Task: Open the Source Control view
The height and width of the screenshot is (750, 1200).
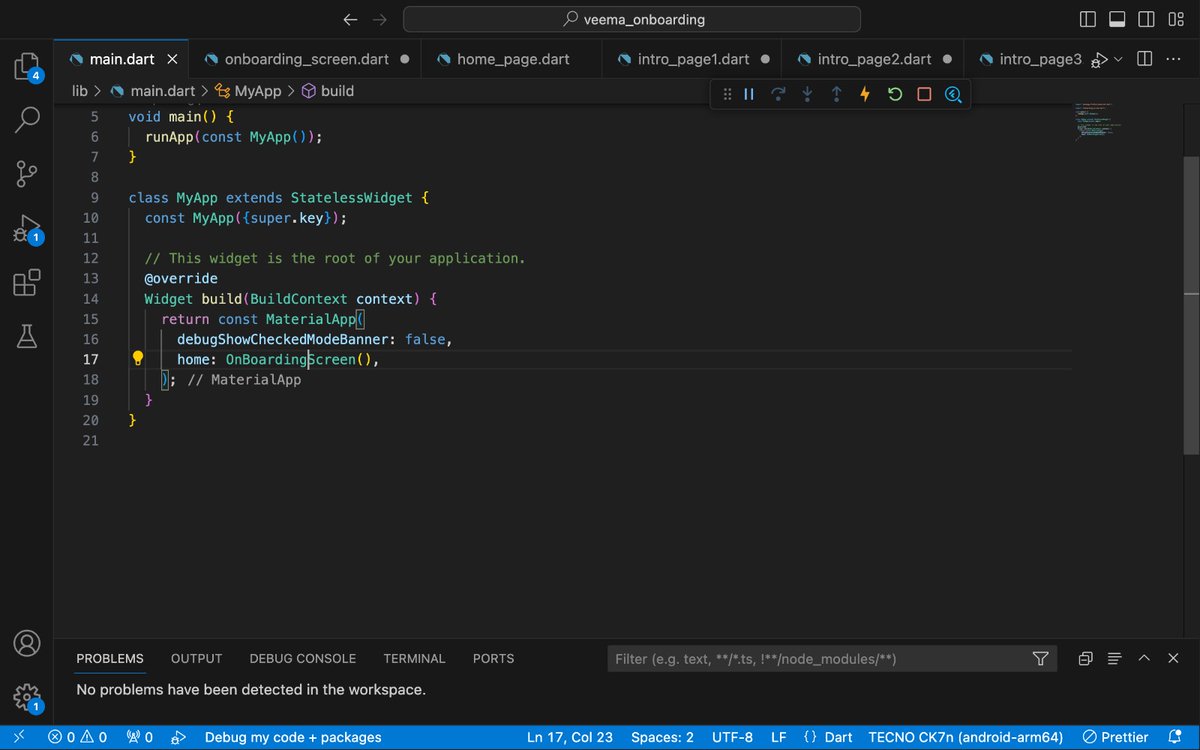Action: [27, 174]
